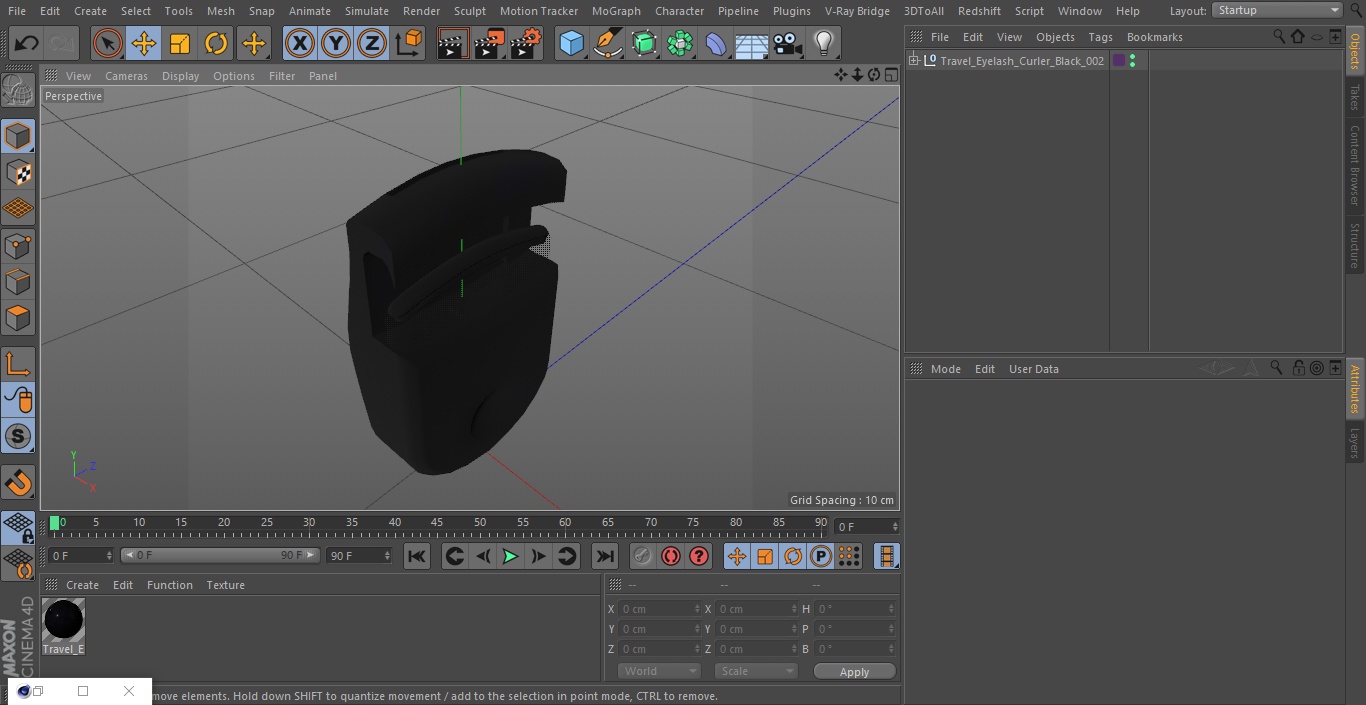Screen dimensions: 1366x705
Task: Add a Cube primitive object
Action: (x=571, y=44)
